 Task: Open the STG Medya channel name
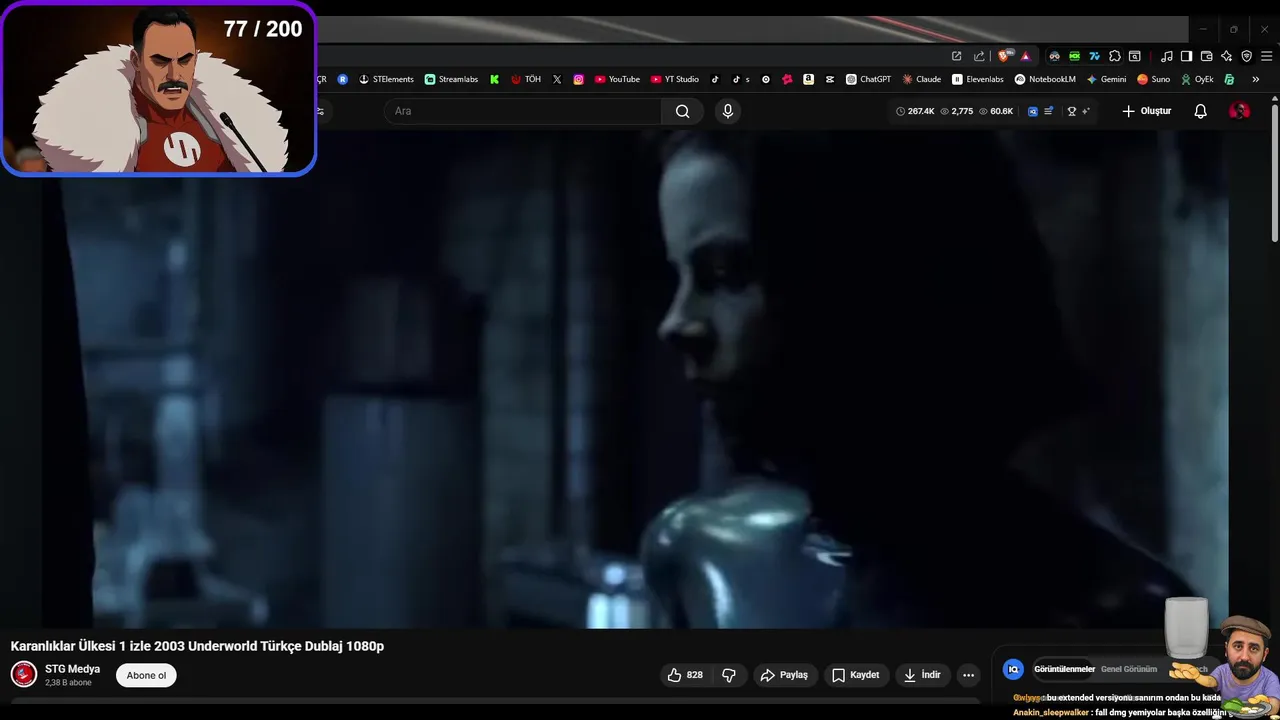pos(72,669)
